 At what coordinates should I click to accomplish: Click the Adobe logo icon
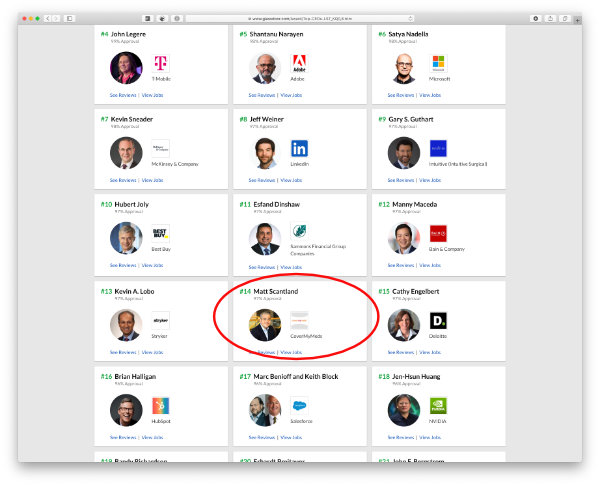click(299, 64)
